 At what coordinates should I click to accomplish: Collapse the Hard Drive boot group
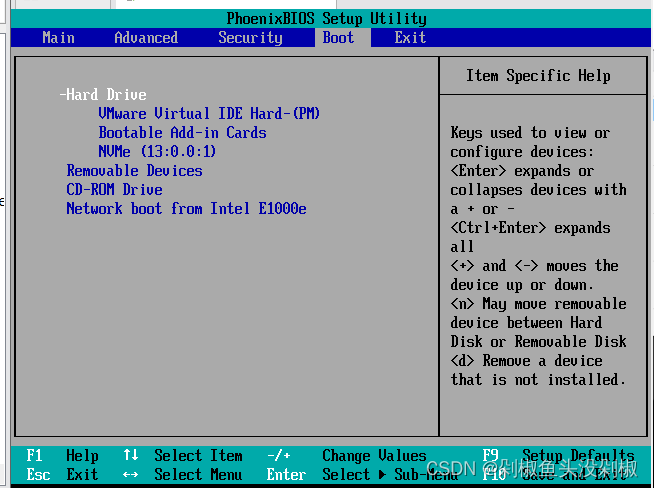coord(103,95)
